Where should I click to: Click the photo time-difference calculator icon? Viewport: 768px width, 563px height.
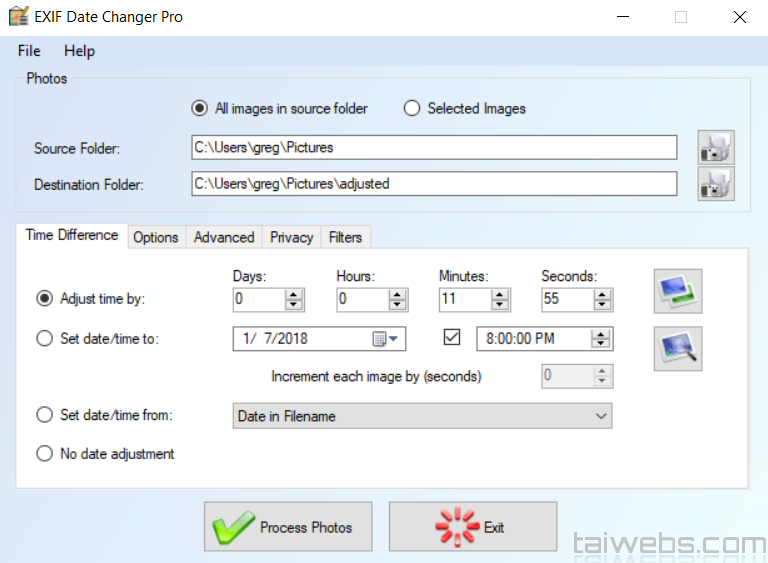[x=677, y=292]
